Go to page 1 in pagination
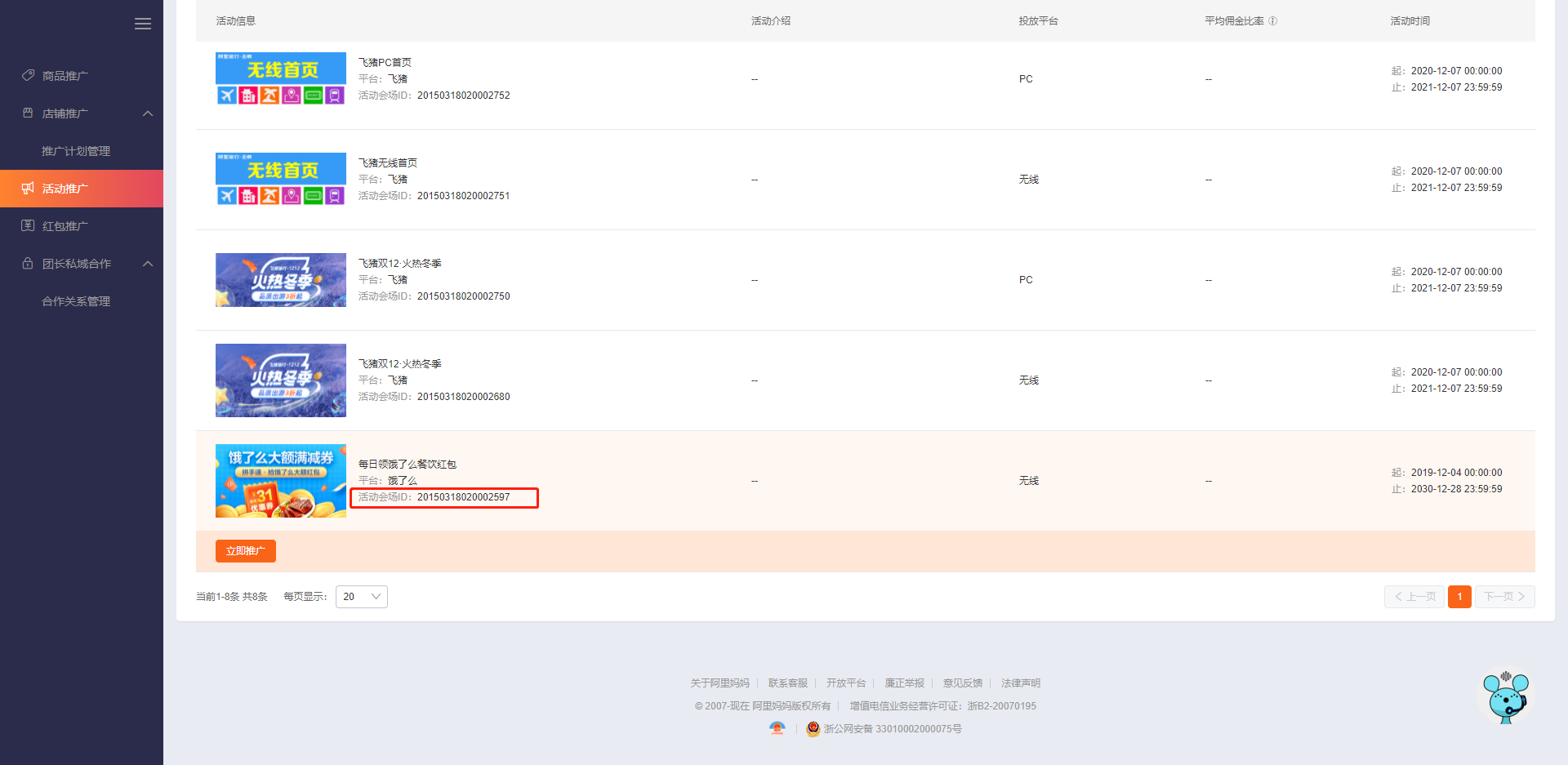Screen dimensions: 1568x765 tap(1459, 597)
